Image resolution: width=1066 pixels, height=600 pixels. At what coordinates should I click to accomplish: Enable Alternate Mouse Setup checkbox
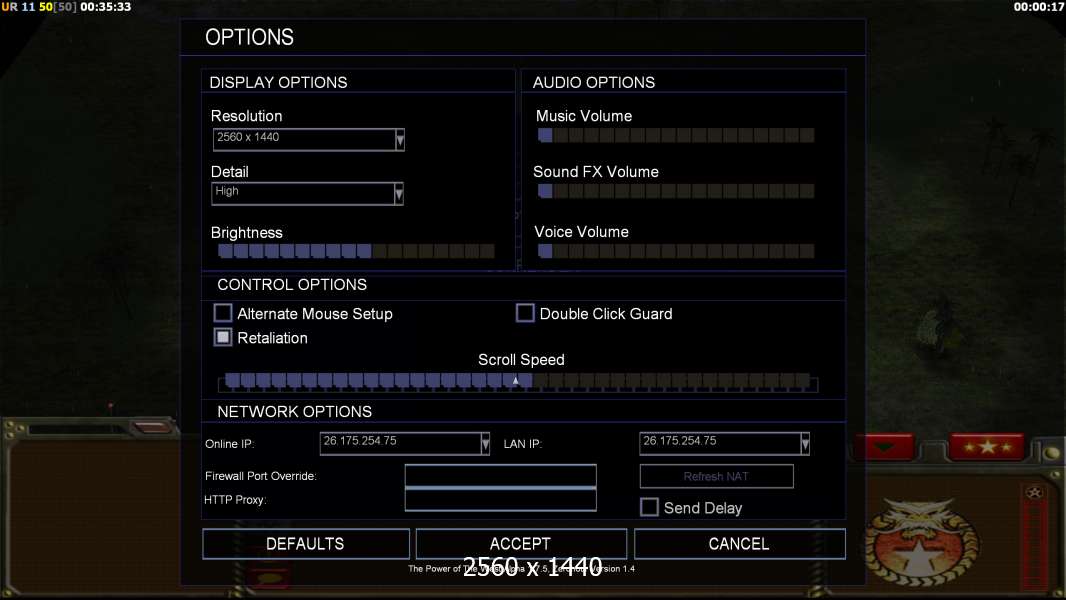click(223, 313)
